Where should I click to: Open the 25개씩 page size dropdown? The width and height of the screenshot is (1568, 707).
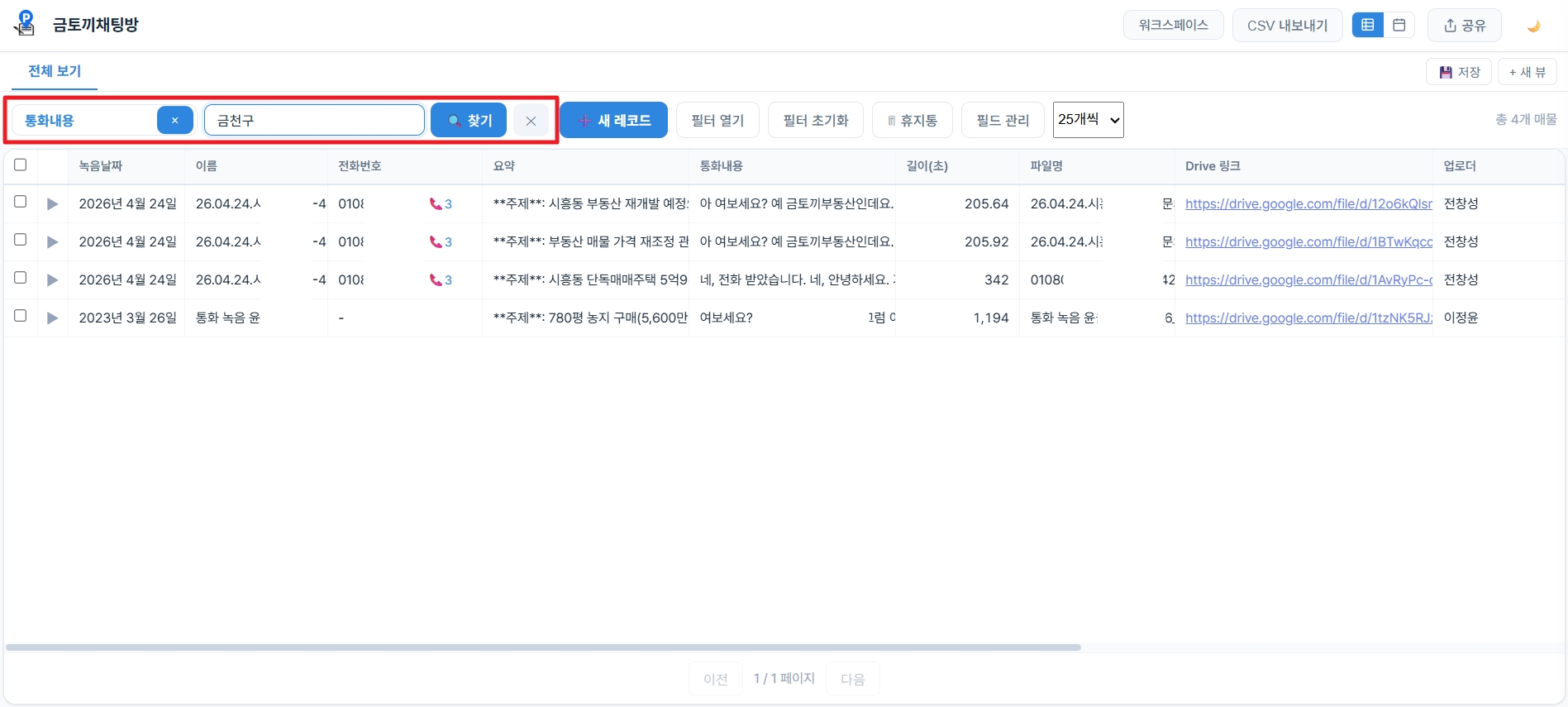click(x=1088, y=120)
